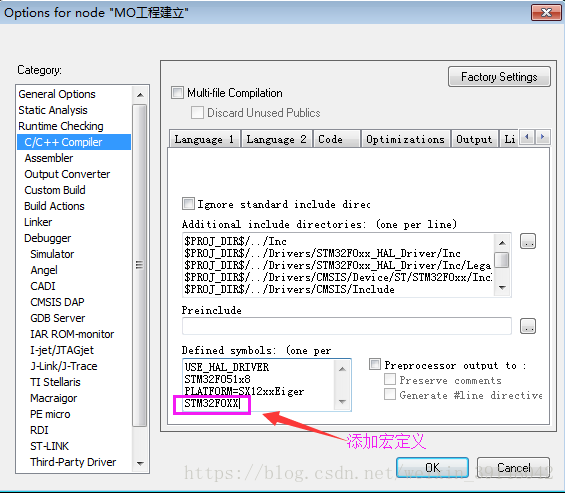
Task: Click category list scroll down arrow
Action: (140, 463)
